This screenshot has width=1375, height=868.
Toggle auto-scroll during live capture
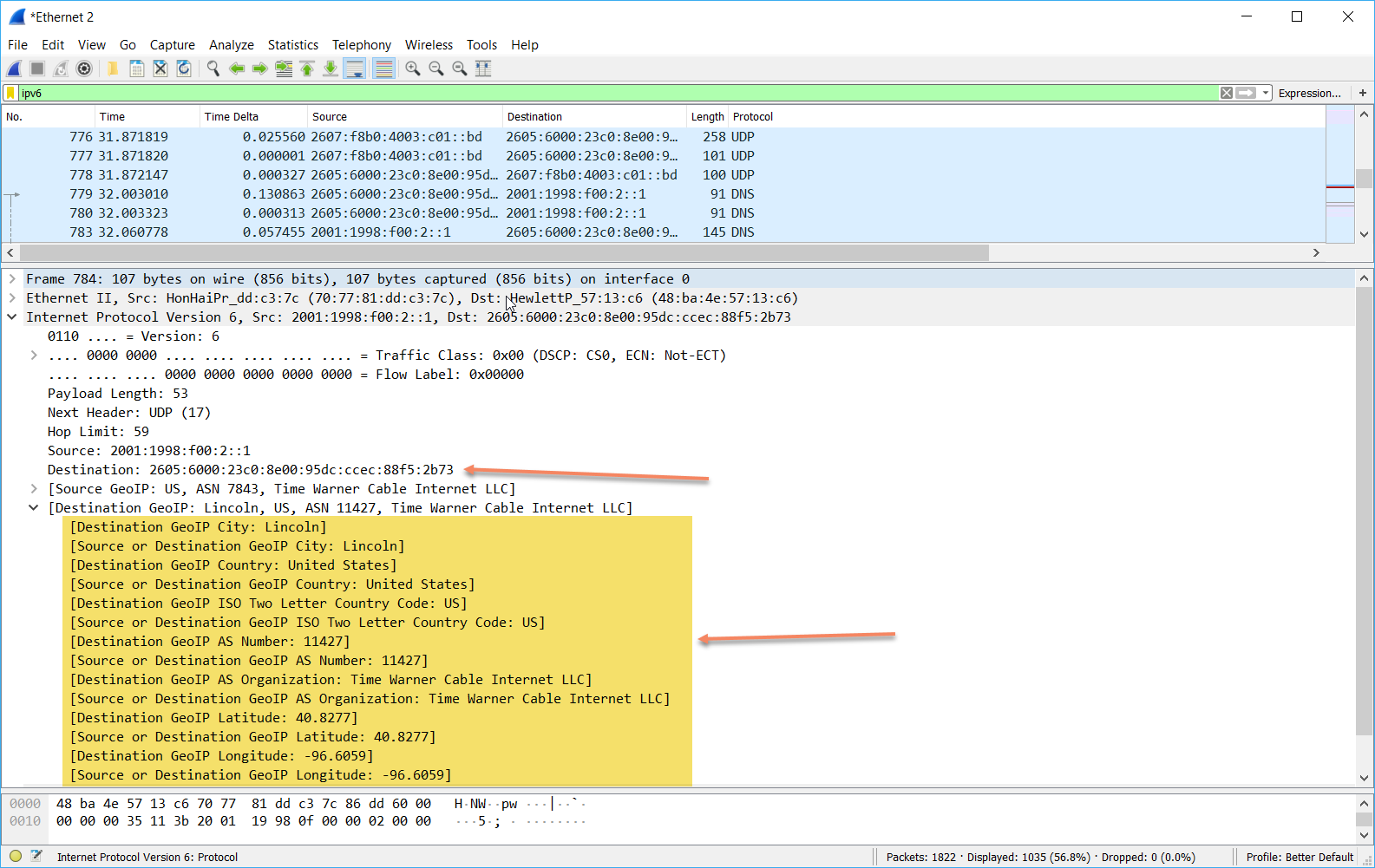[x=355, y=69]
